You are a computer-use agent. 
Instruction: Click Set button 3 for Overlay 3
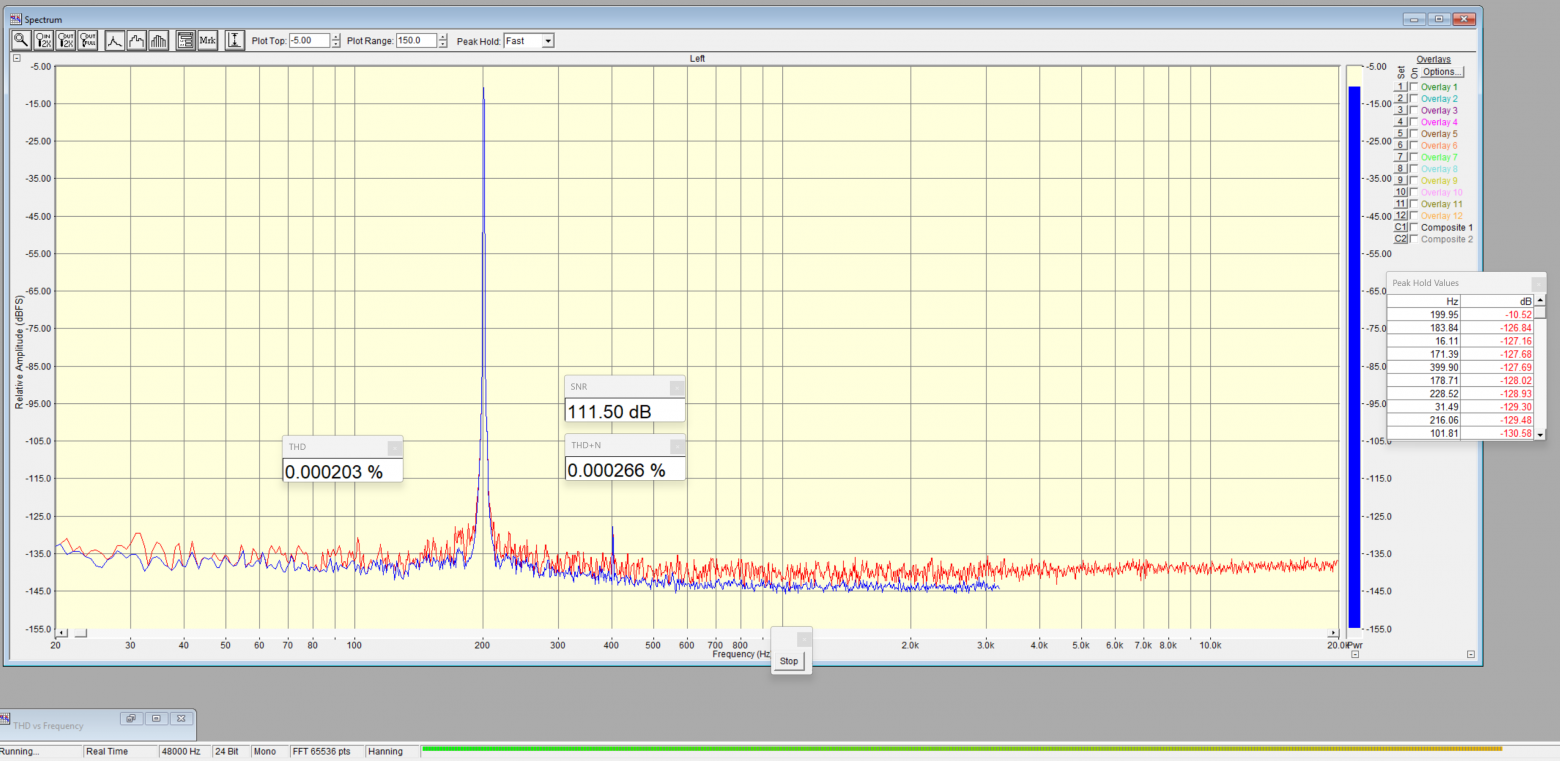pos(1401,111)
